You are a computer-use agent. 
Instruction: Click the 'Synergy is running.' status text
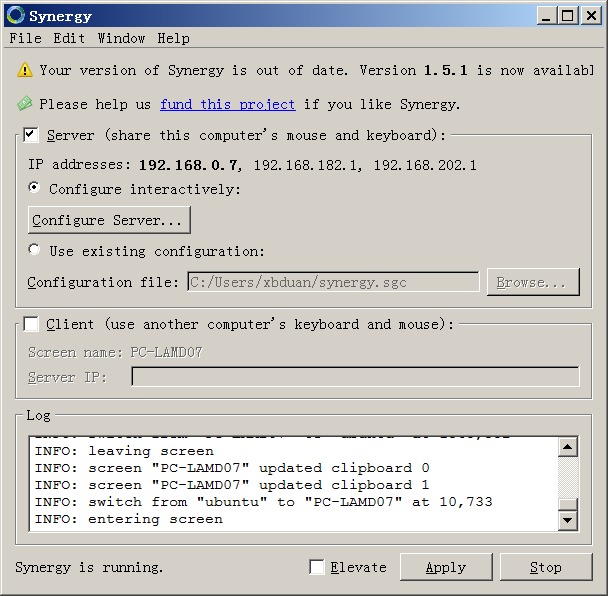click(x=89, y=567)
